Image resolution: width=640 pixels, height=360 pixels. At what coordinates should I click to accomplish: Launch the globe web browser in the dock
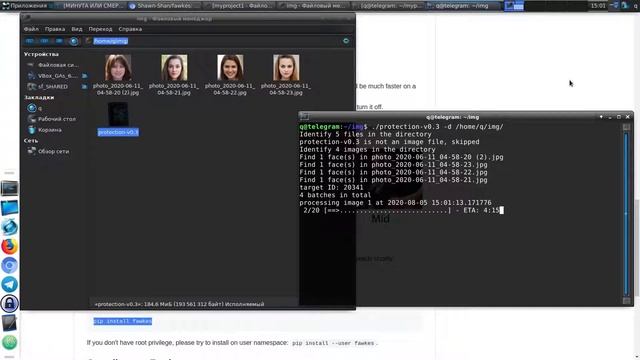tap(9, 227)
